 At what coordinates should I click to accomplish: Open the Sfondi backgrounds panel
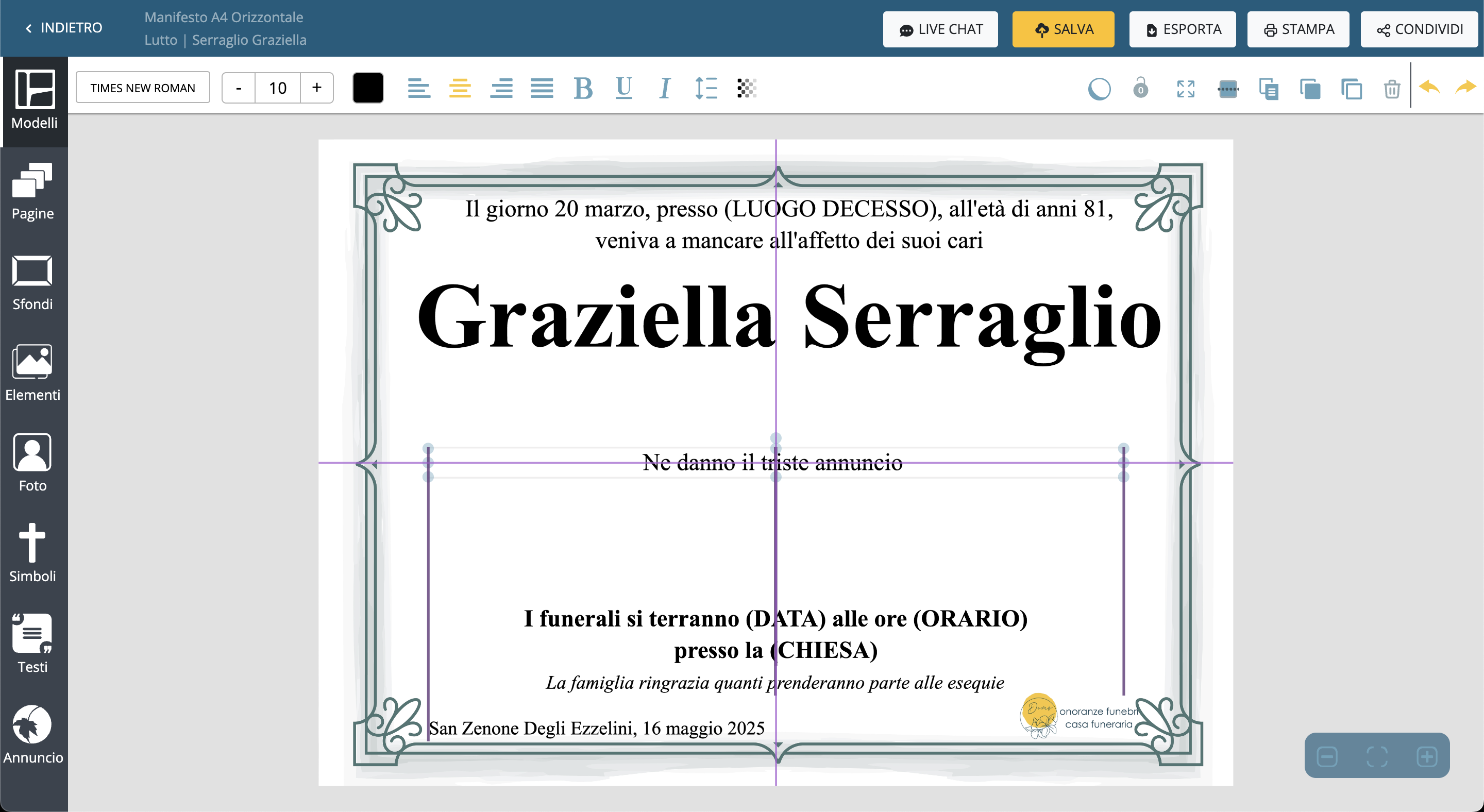[33, 282]
